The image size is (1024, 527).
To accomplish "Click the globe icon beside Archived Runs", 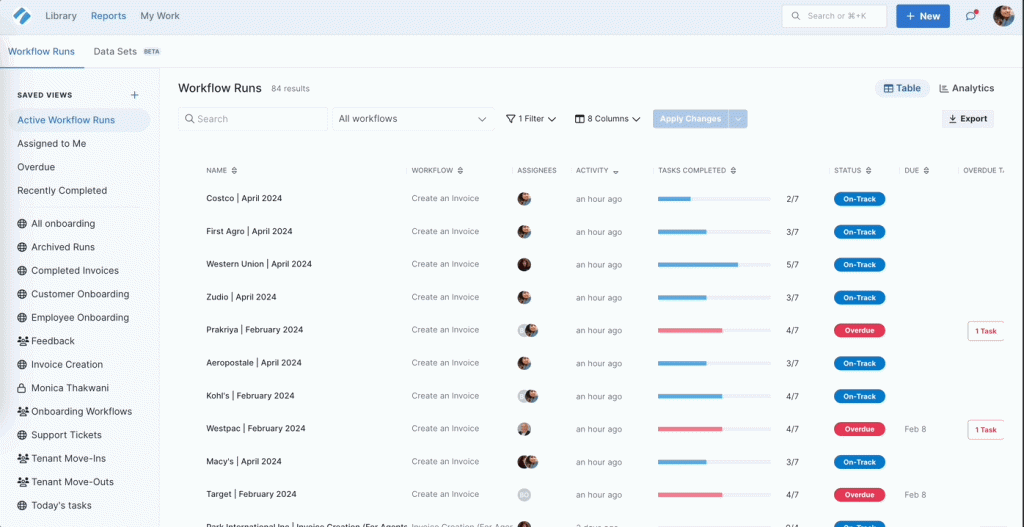I will [22, 247].
